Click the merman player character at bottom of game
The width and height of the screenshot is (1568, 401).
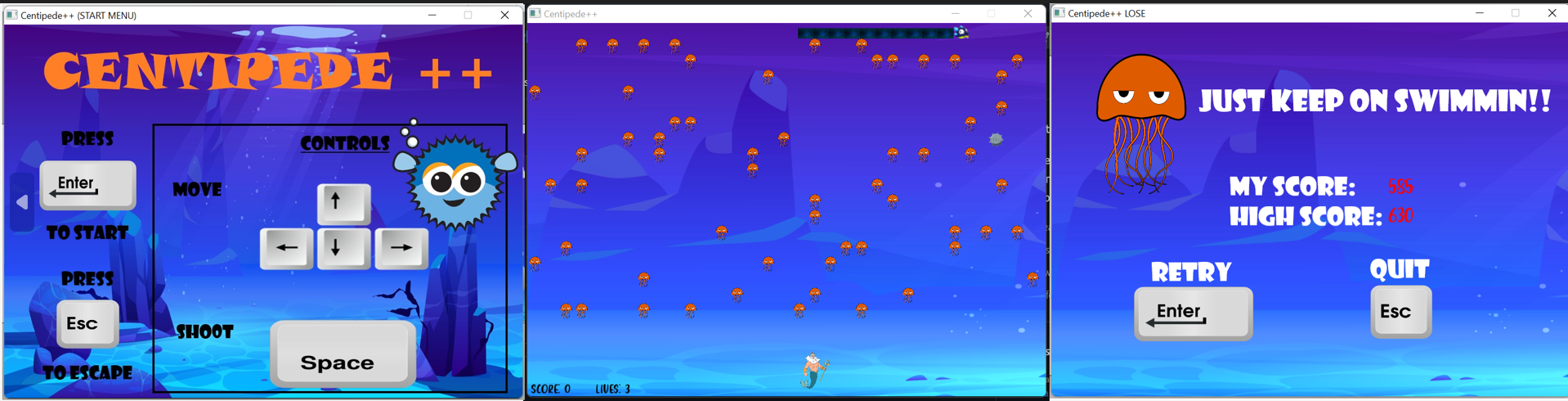814,371
